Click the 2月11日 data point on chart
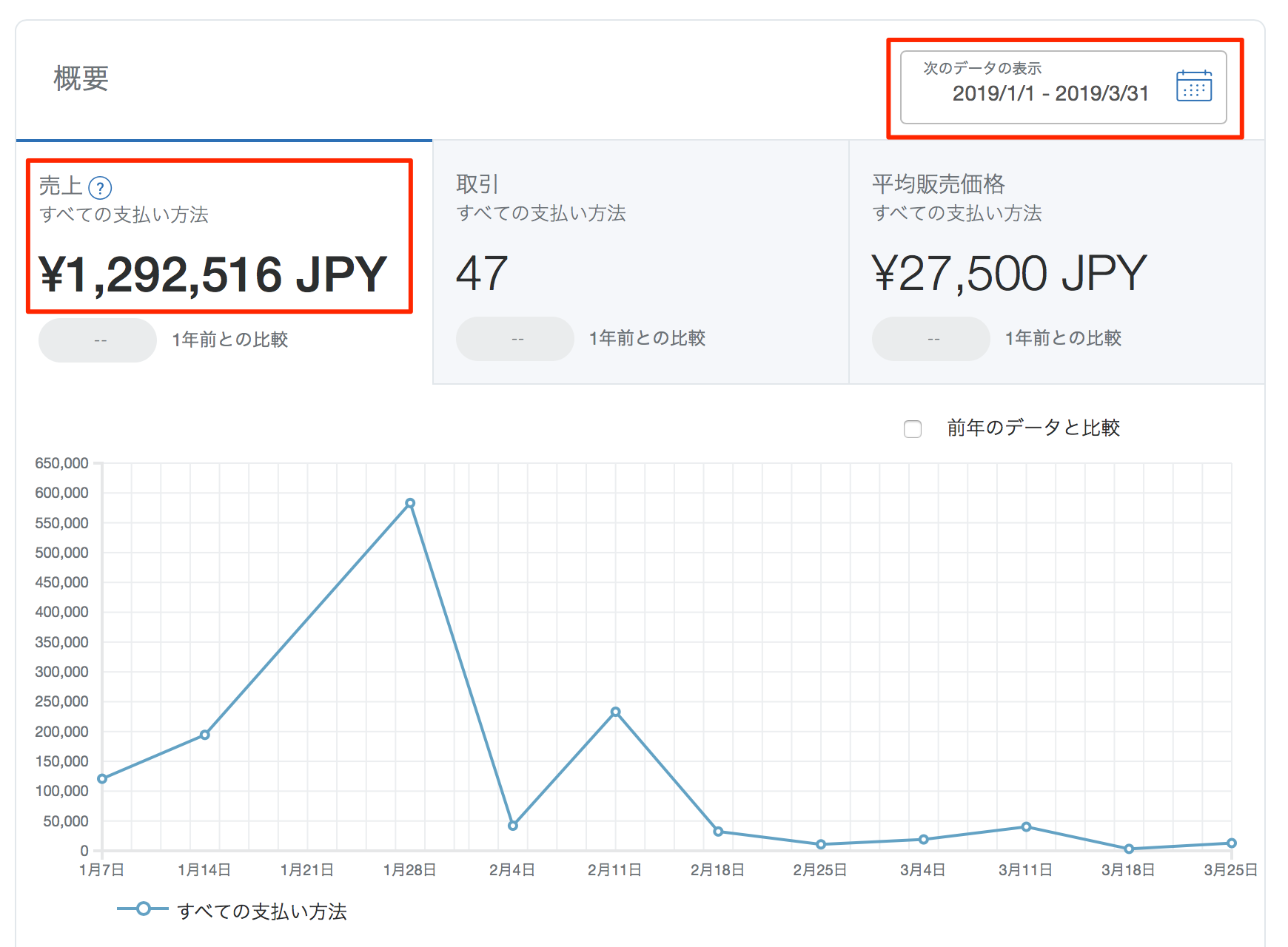The image size is (1288, 947). [615, 712]
